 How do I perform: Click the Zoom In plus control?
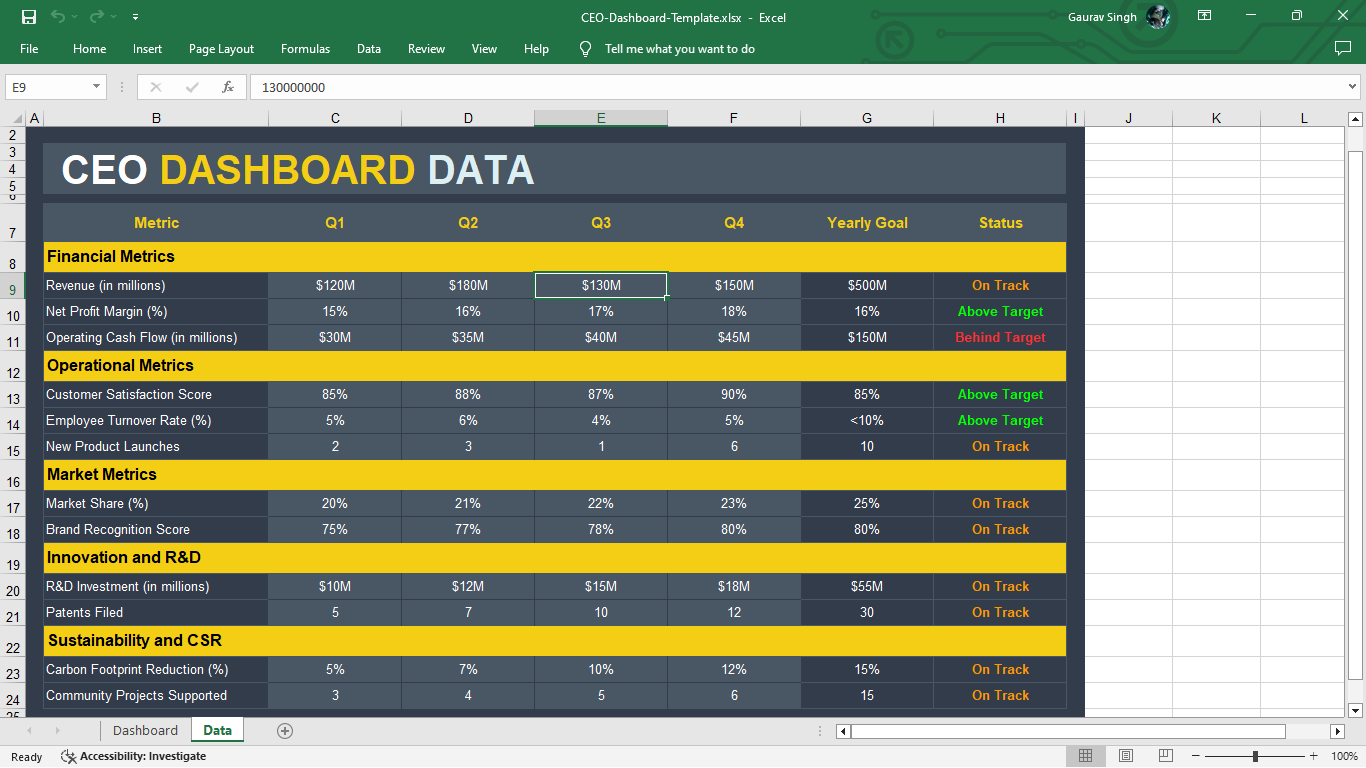1312,756
